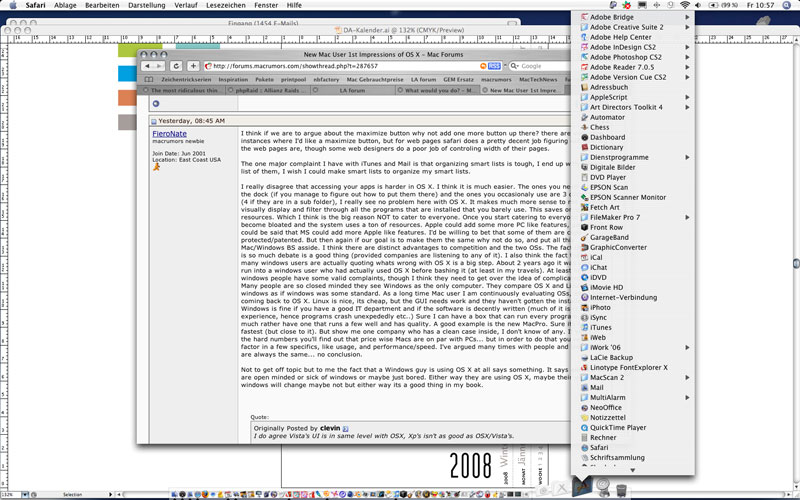The width and height of the screenshot is (800, 500).
Task: Select 'The most ridiculous thin' Safari tab
Action: 182,90
